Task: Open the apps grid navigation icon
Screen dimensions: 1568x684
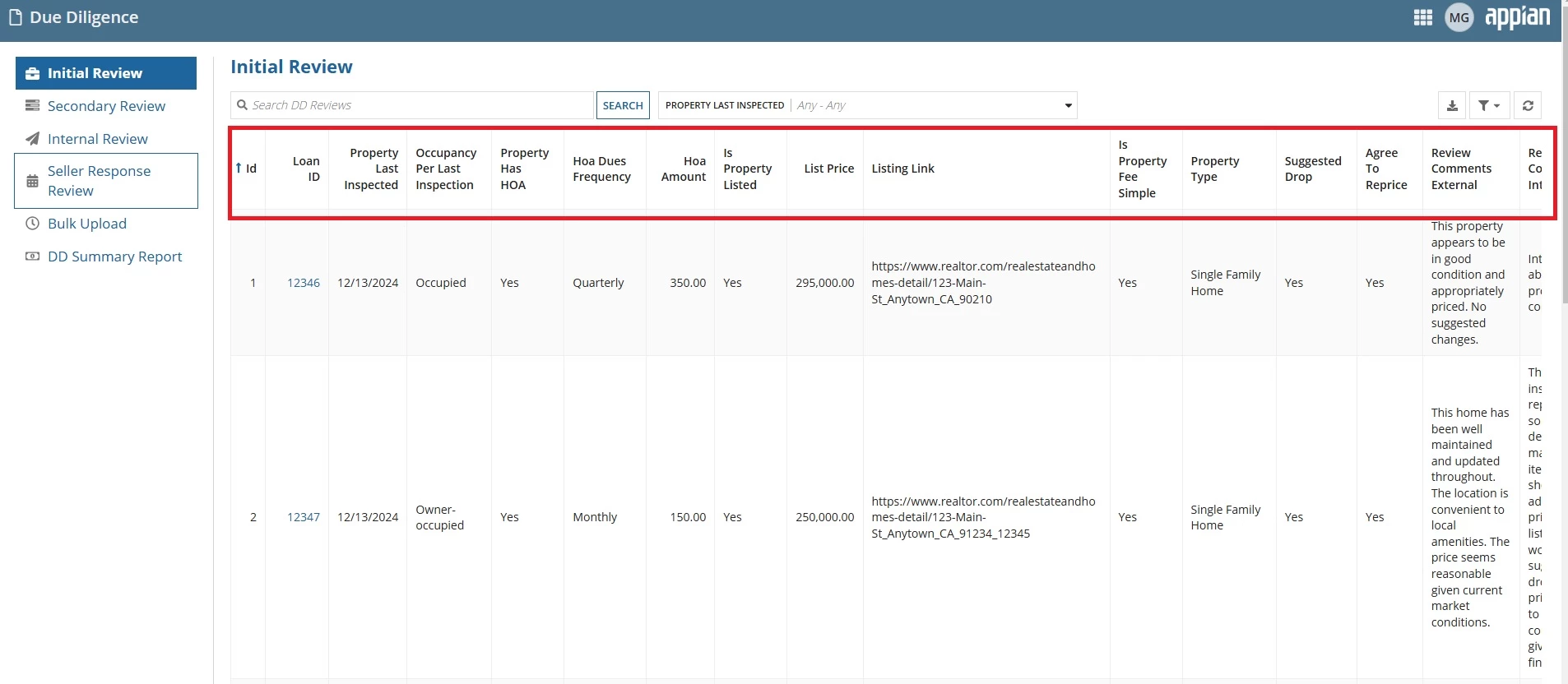Action: [x=1422, y=17]
